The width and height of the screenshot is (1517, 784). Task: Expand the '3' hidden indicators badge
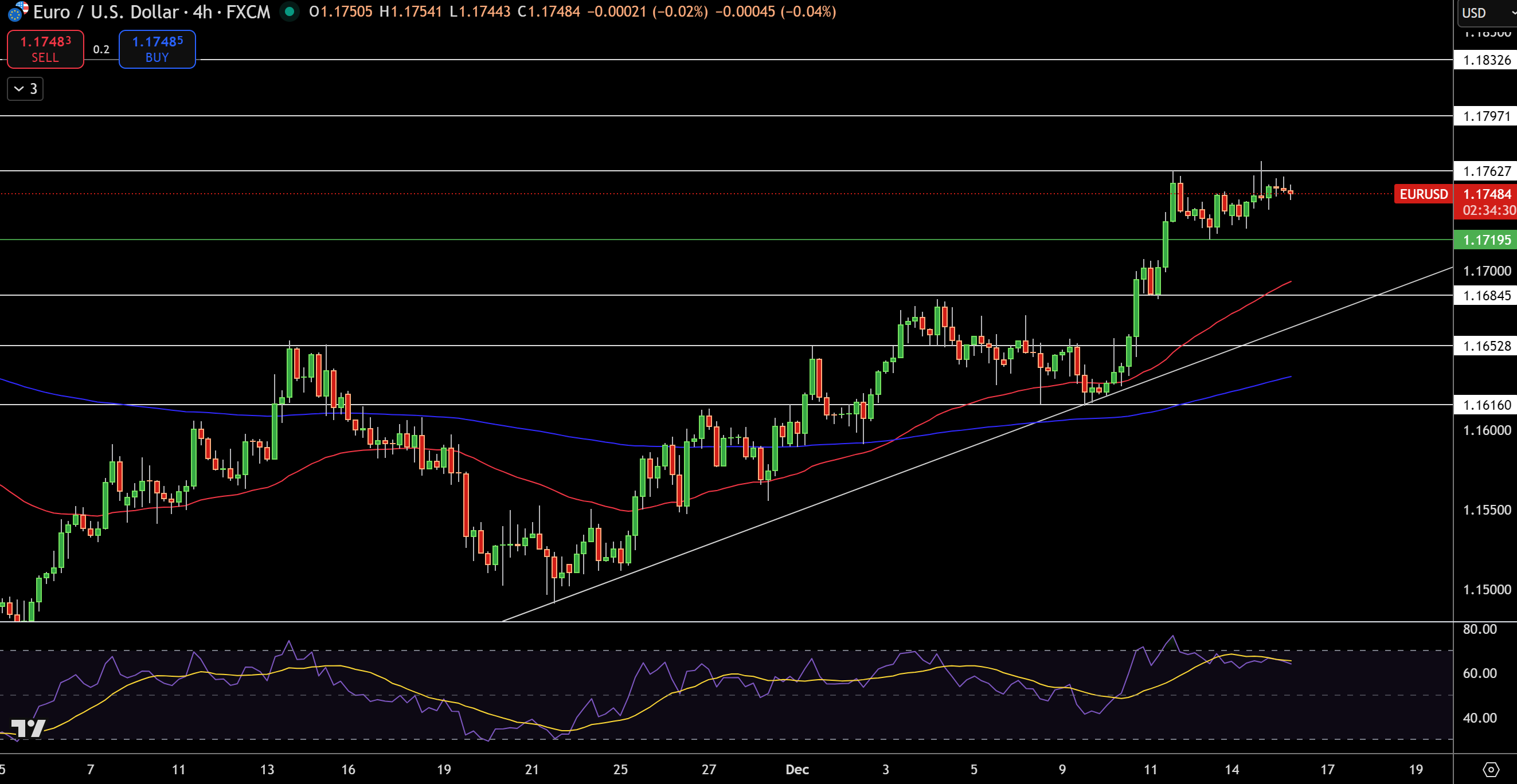(x=25, y=89)
